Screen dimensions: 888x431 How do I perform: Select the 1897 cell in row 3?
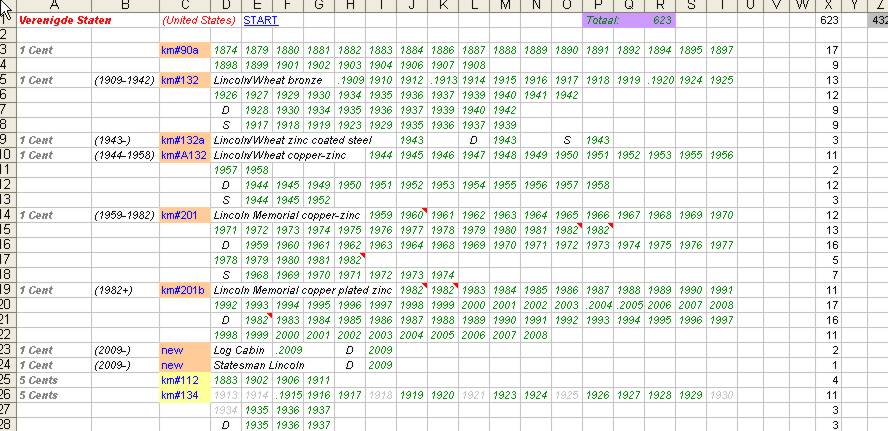[x=722, y=50]
